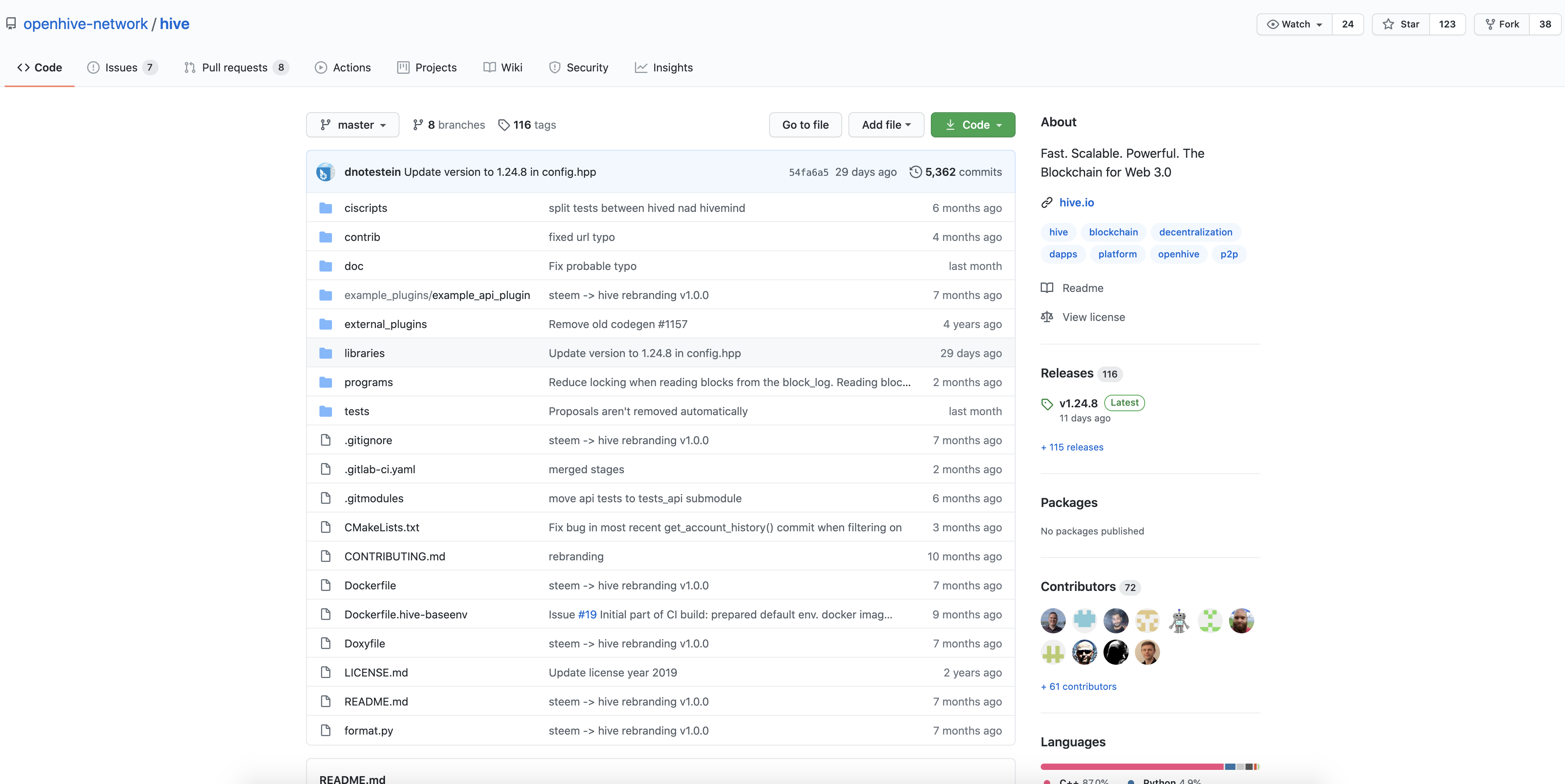
Task: Click dnotestein's commit author avatar
Action: 326,172
